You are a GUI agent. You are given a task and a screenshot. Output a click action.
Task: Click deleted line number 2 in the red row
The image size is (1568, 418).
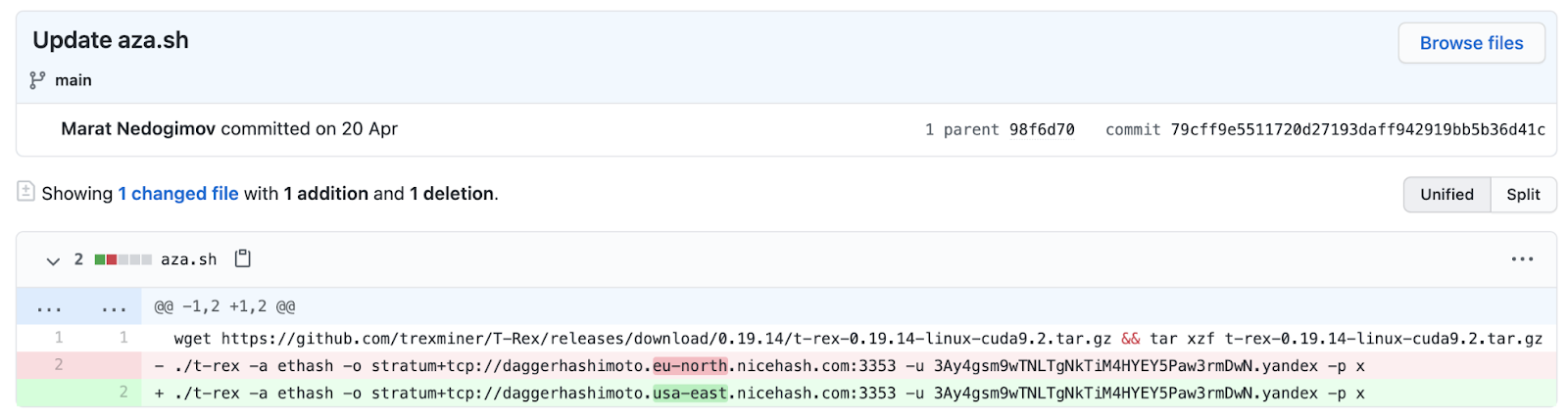click(x=59, y=365)
